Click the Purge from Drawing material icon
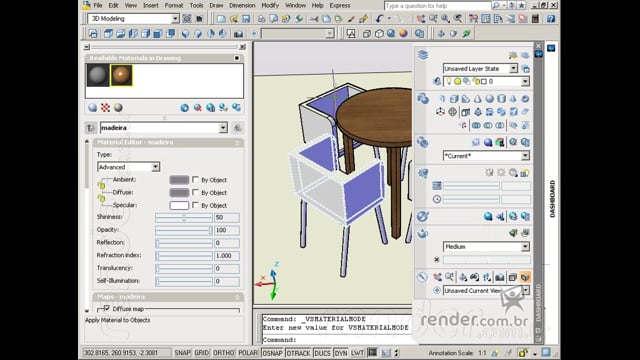640x360 pixels. point(198,108)
